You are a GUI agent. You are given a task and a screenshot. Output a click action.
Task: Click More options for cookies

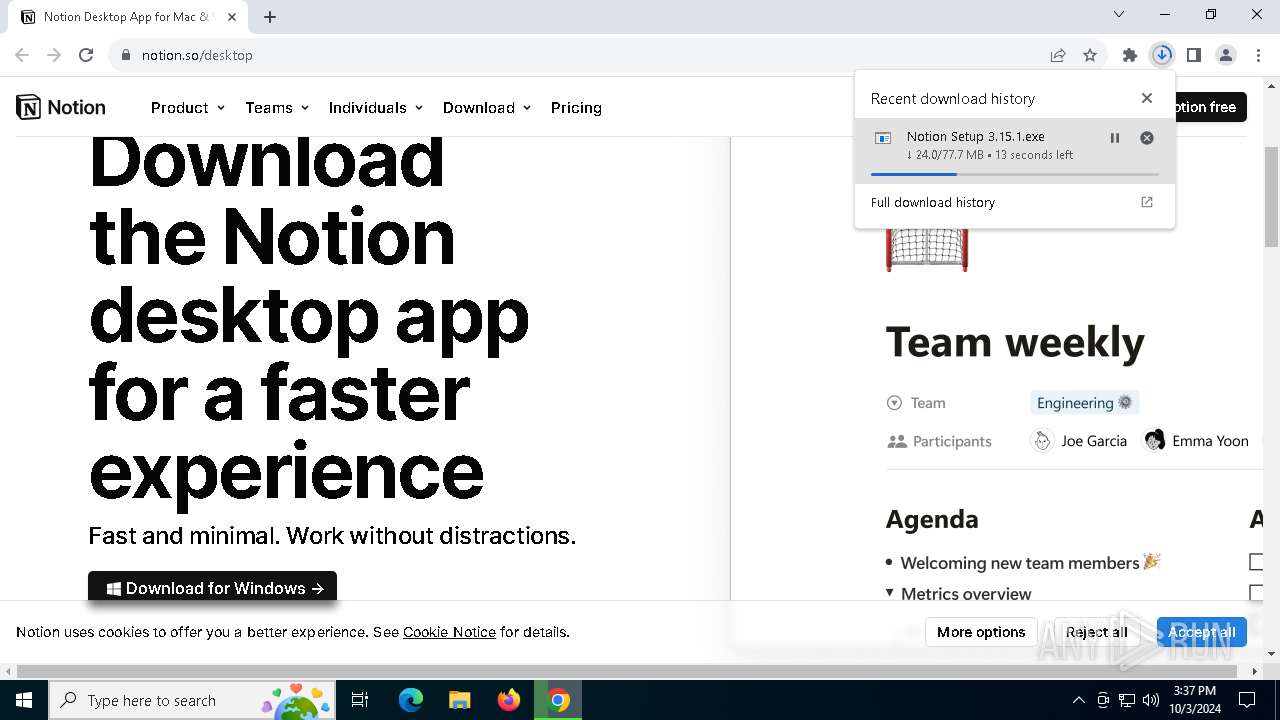pos(981,632)
